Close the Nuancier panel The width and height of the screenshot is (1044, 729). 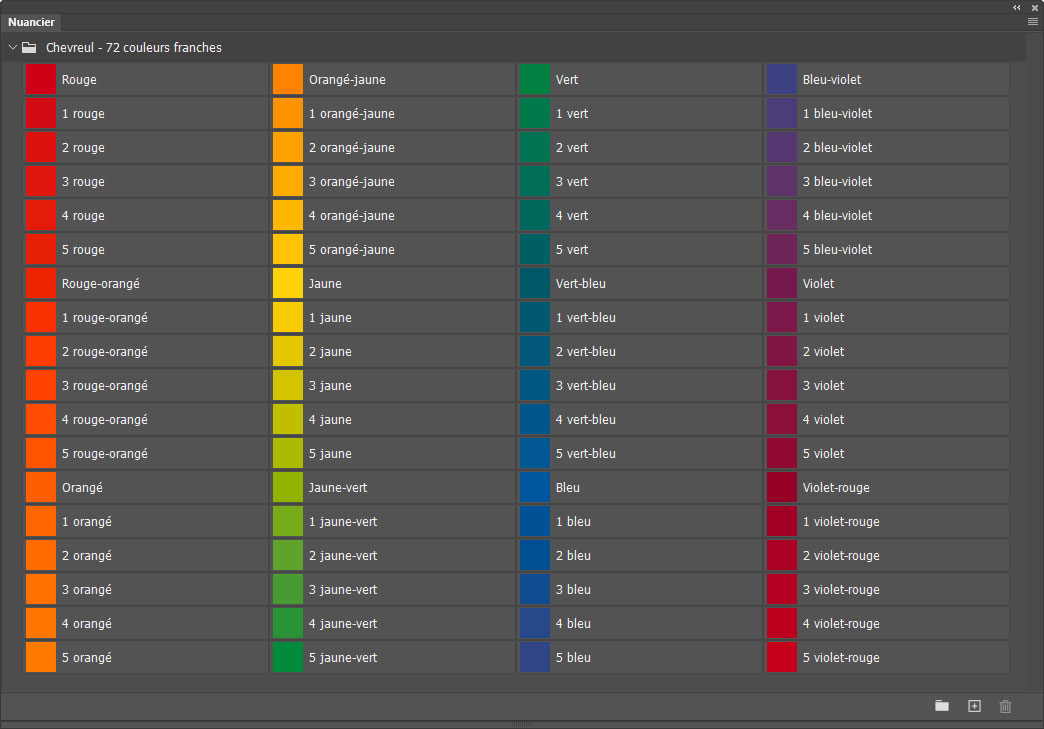(1035, 7)
